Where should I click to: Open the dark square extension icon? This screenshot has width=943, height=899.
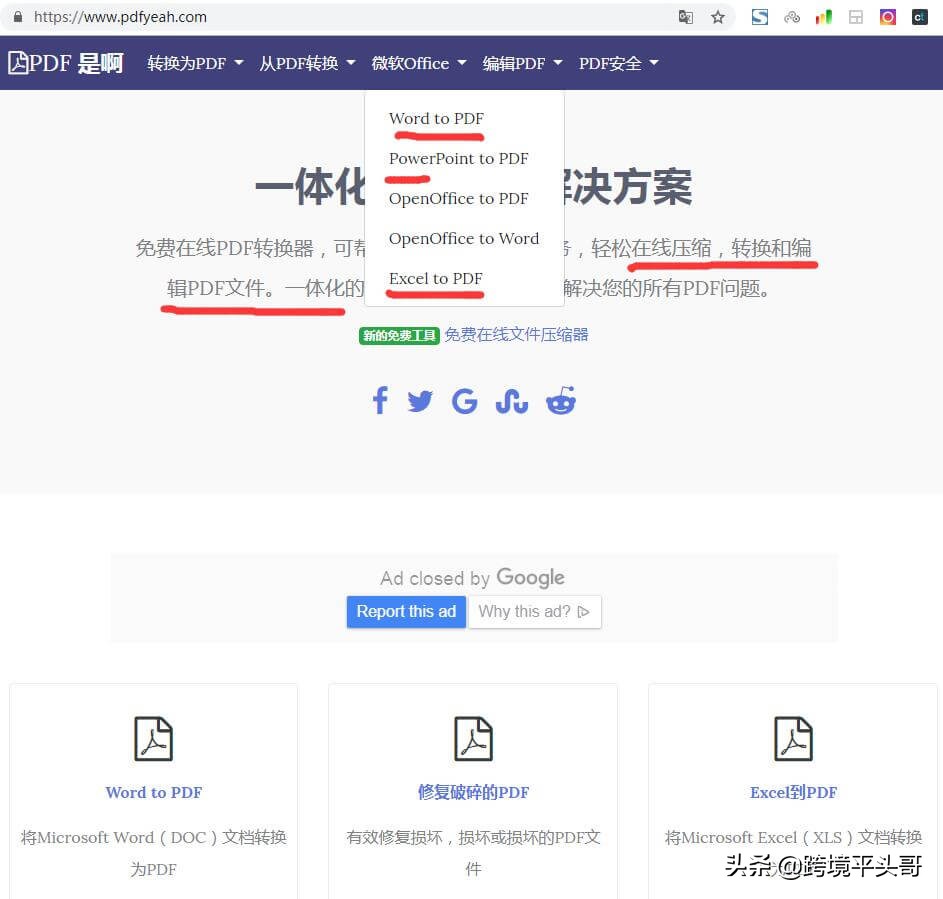pos(920,17)
